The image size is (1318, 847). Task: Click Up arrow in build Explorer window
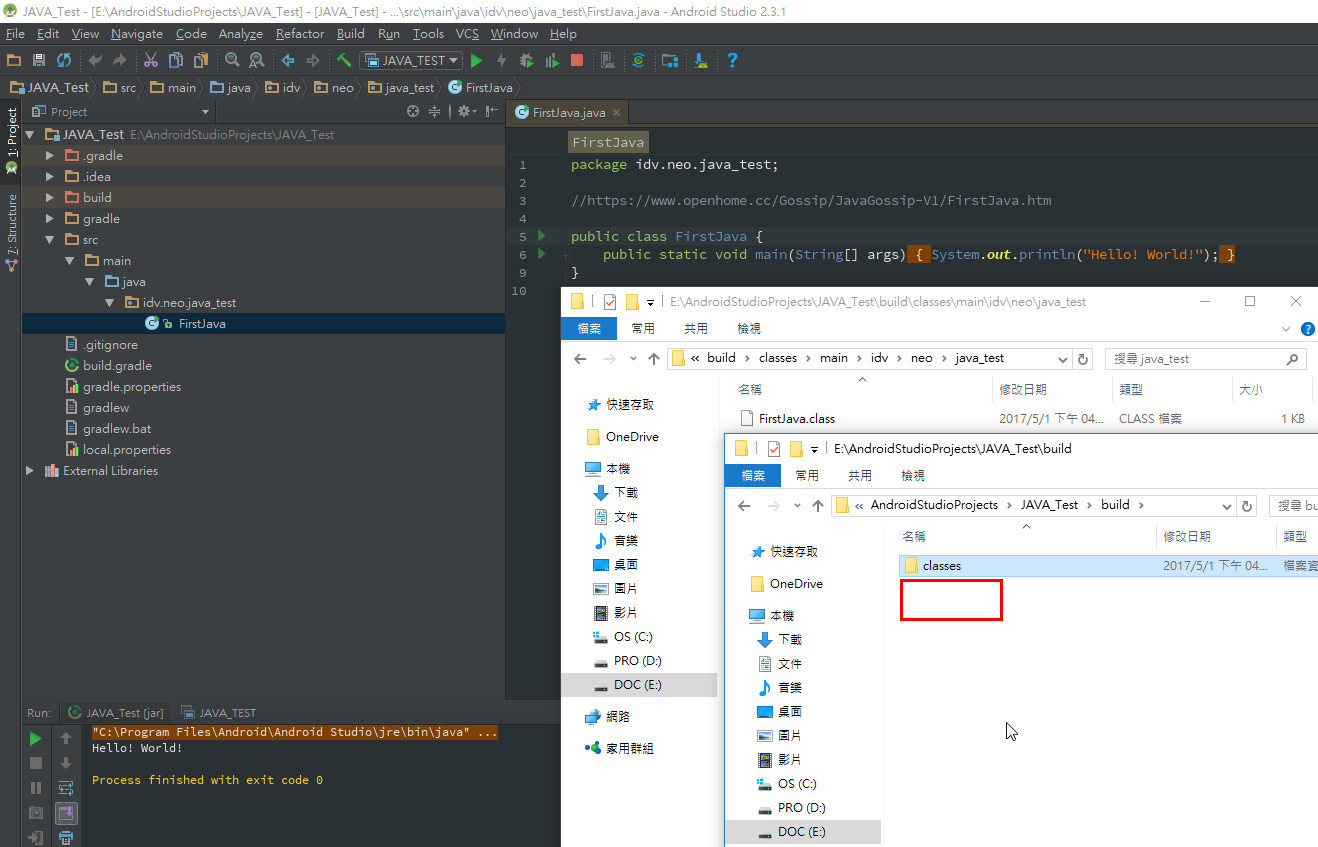[818, 506]
